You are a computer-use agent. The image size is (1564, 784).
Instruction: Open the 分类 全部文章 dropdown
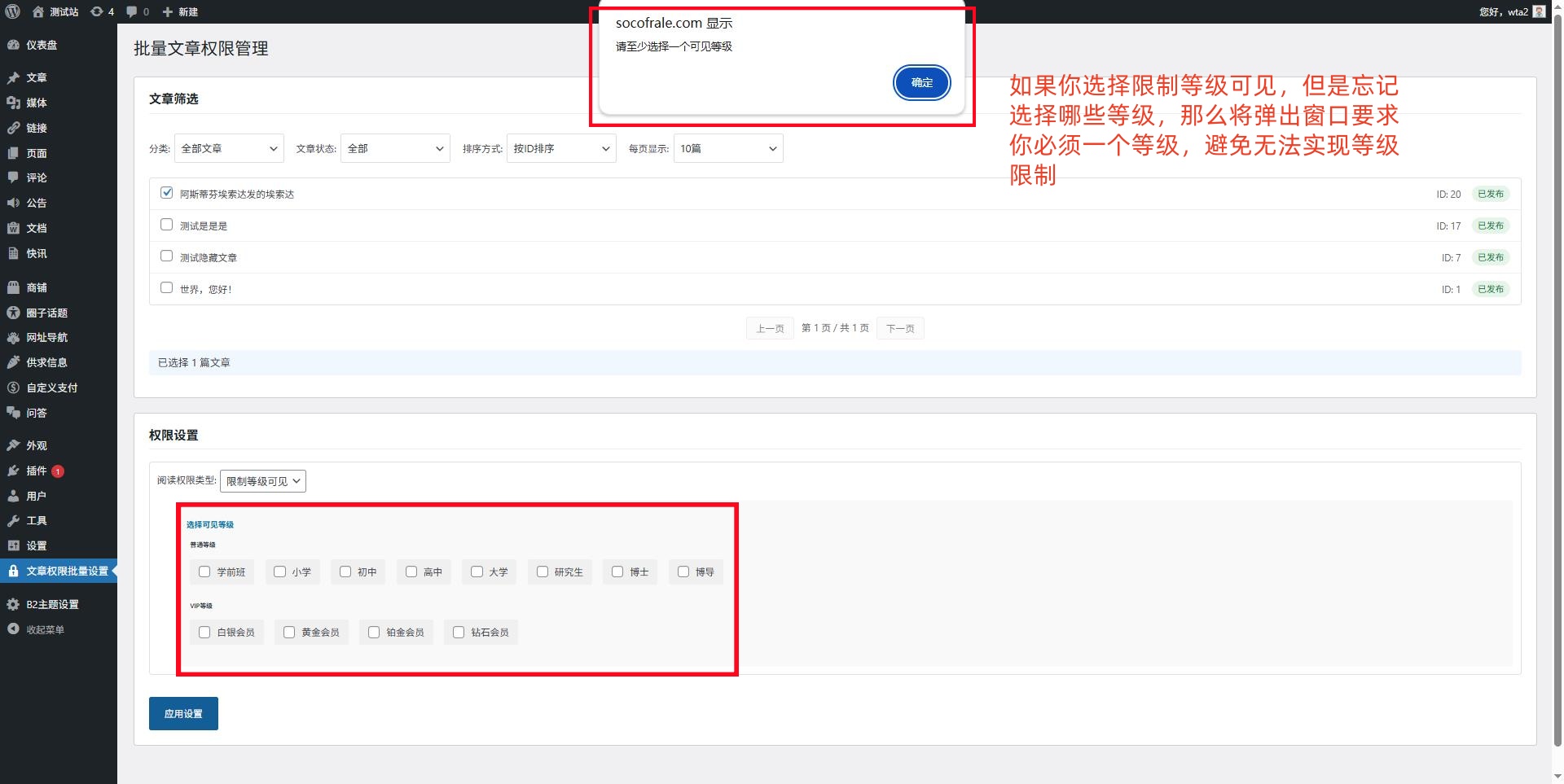[229, 148]
